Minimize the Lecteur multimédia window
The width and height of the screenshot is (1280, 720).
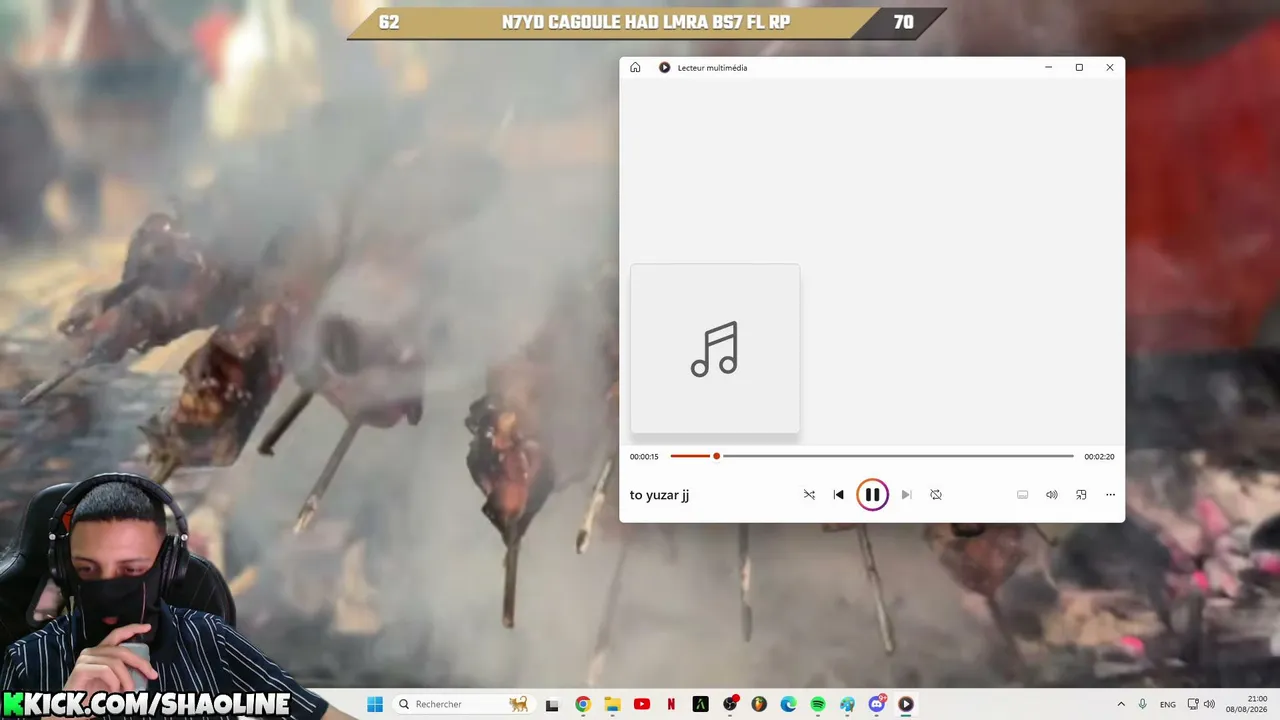[x=1048, y=68]
